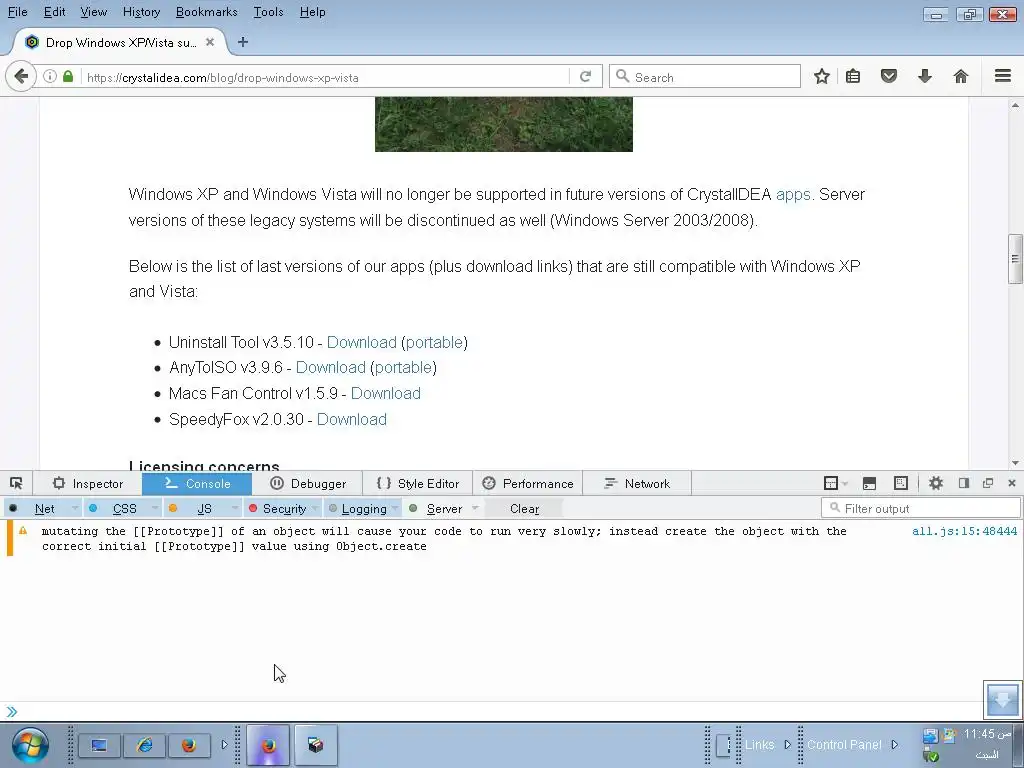Activate the element picker tool in DevTools
The image size is (1024, 768).
(16, 483)
